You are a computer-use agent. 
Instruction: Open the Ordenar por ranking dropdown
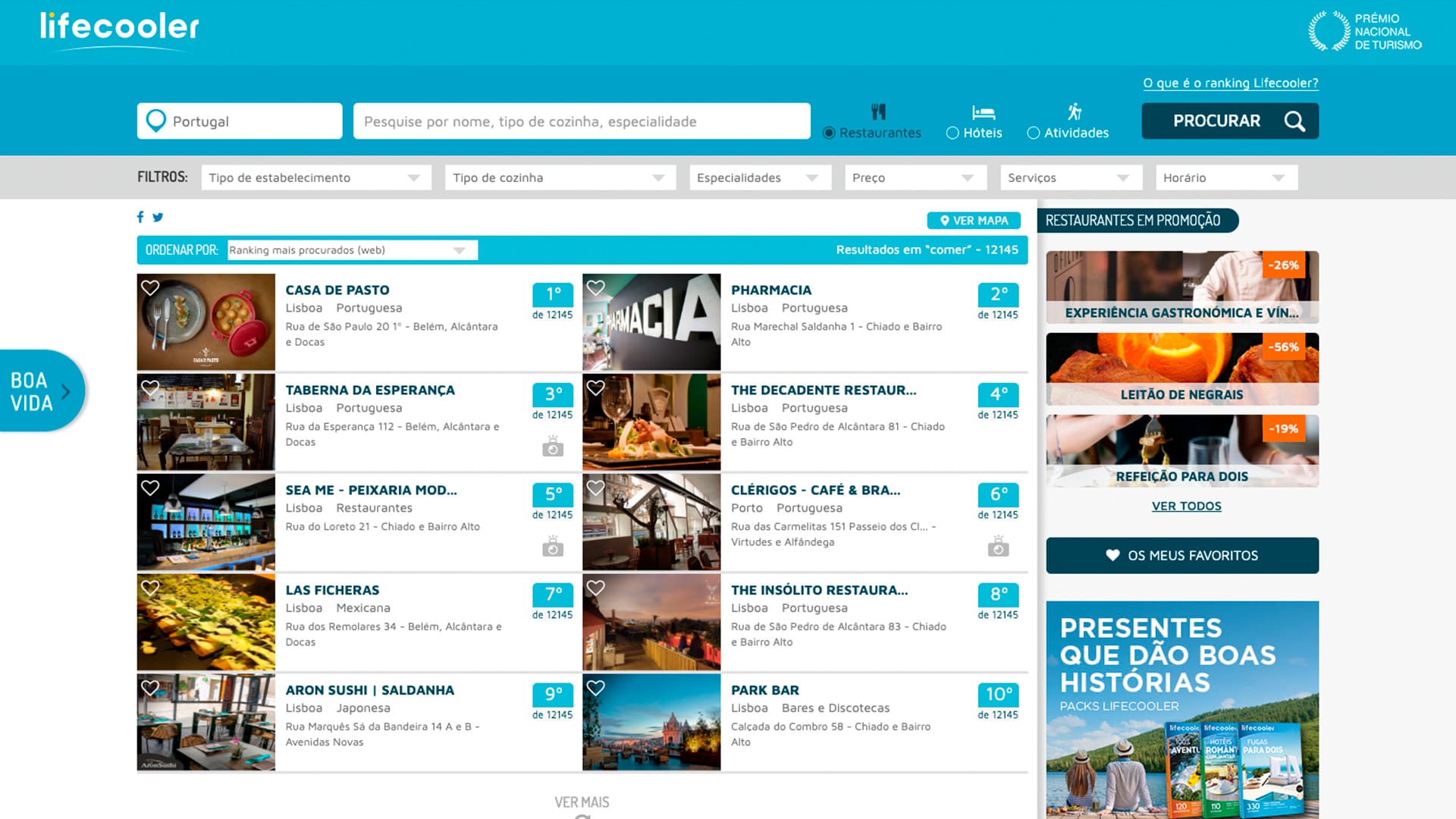coord(353,250)
